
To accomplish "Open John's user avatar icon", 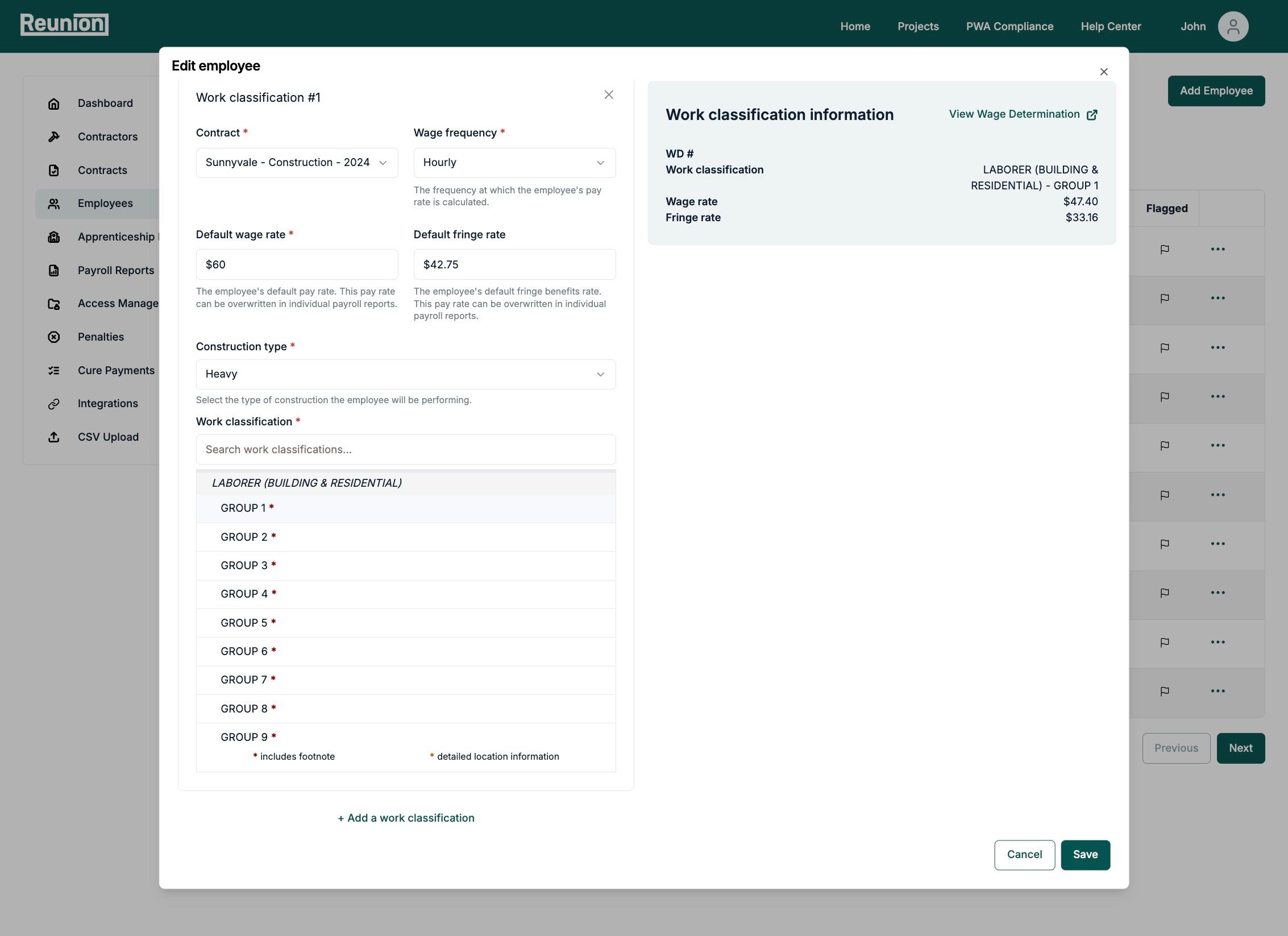I will [1233, 26].
